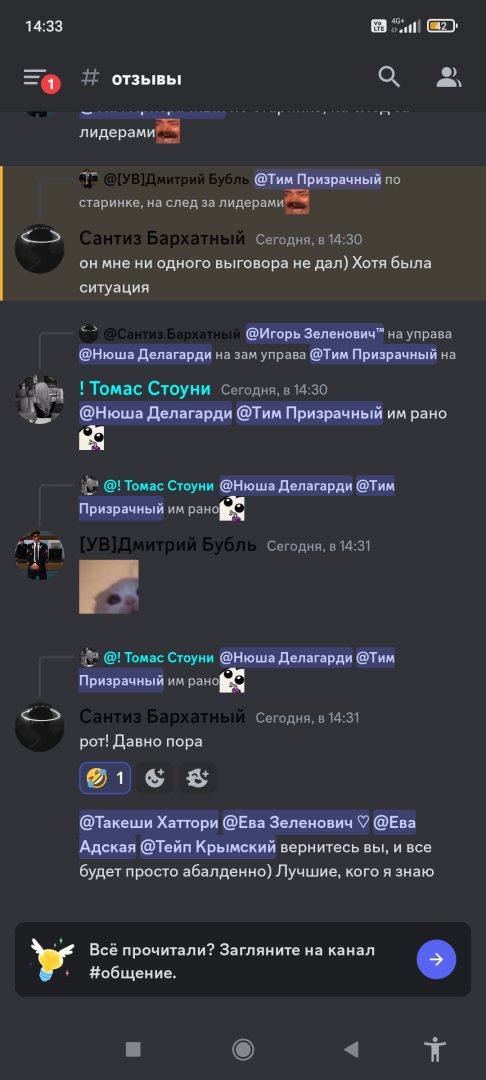Viewport: 486px width, 1080px height.
Task: Go to #общение channel via arrow button
Action: pyautogui.click(x=436, y=959)
